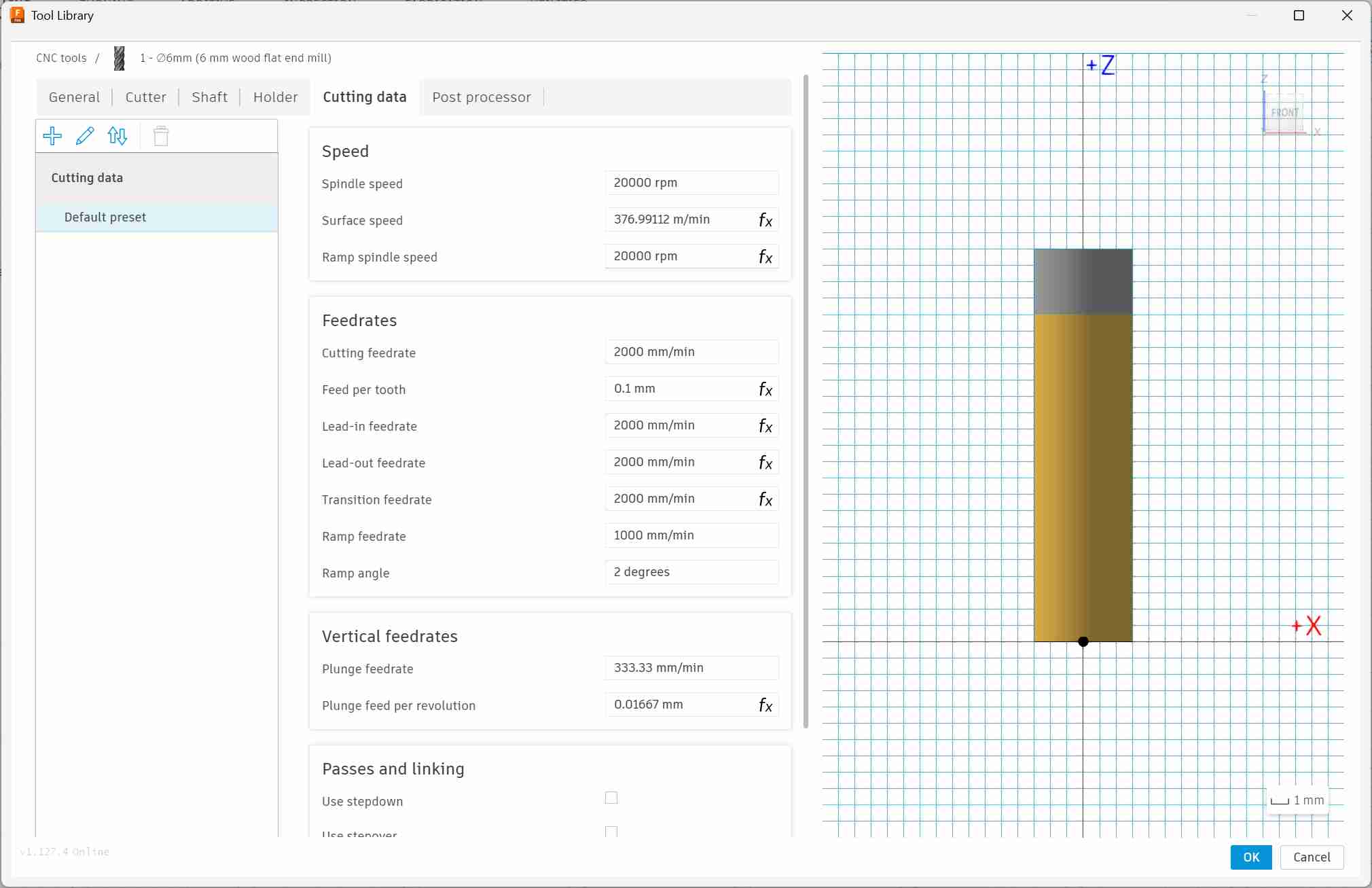
Task: Reorder presets using the sort arrows icon
Action: click(x=118, y=136)
